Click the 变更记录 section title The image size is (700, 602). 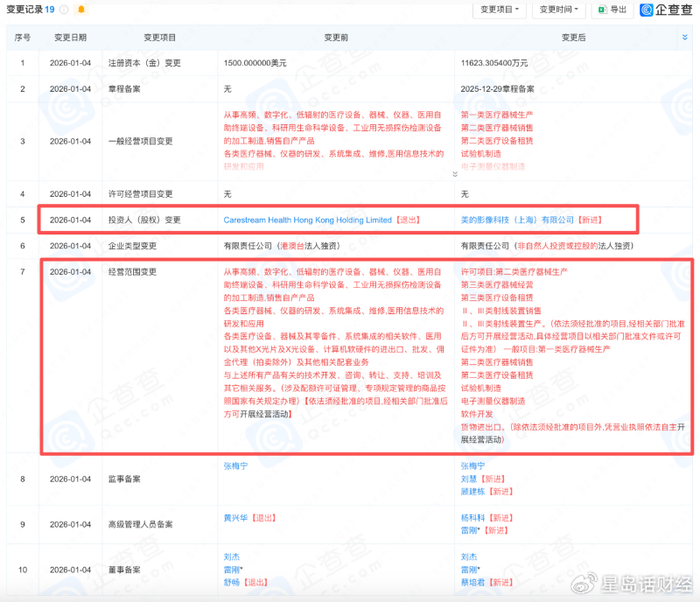pyautogui.click(x=25, y=9)
